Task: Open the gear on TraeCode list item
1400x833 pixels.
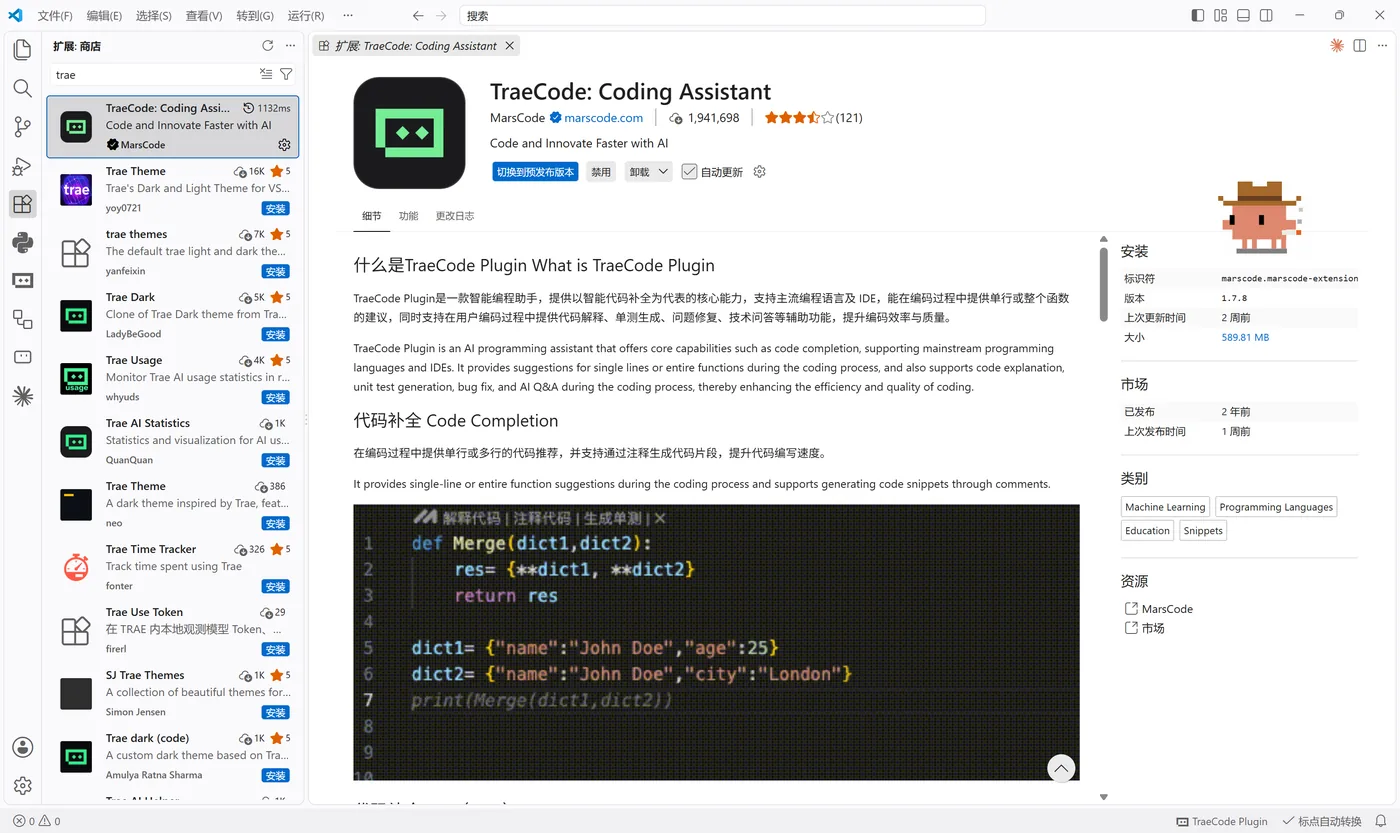Action: click(284, 145)
